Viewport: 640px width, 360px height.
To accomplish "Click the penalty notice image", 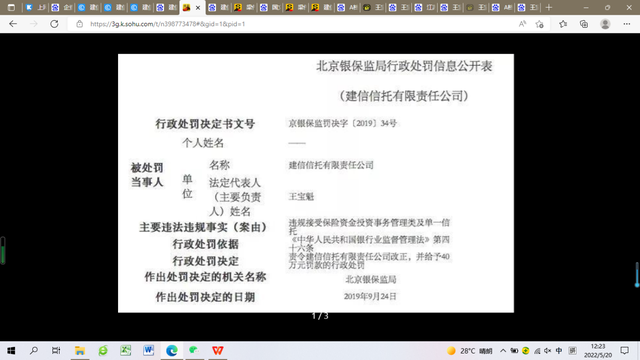I will point(316,183).
